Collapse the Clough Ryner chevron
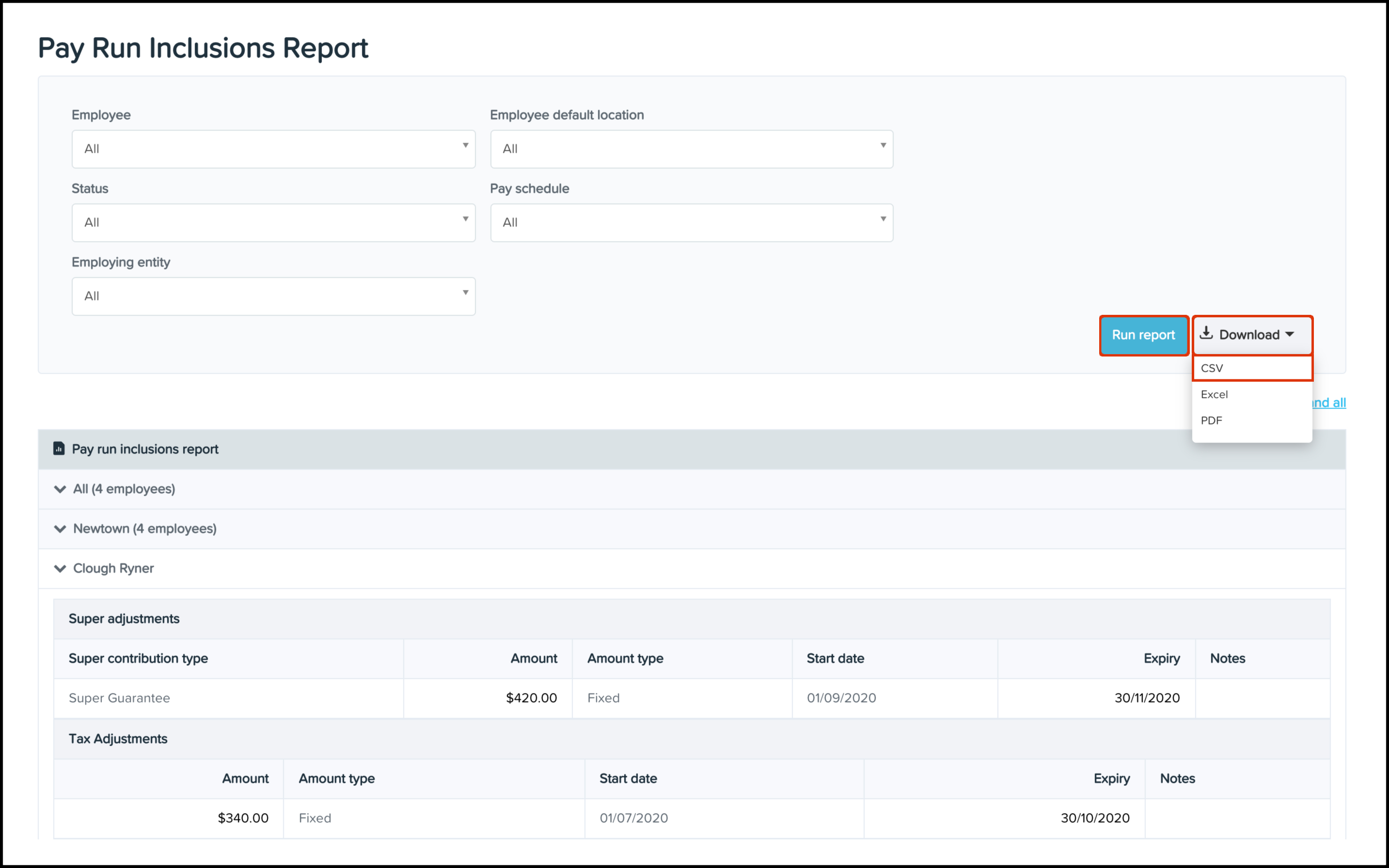The width and height of the screenshot is (1389, 868). 60,568
